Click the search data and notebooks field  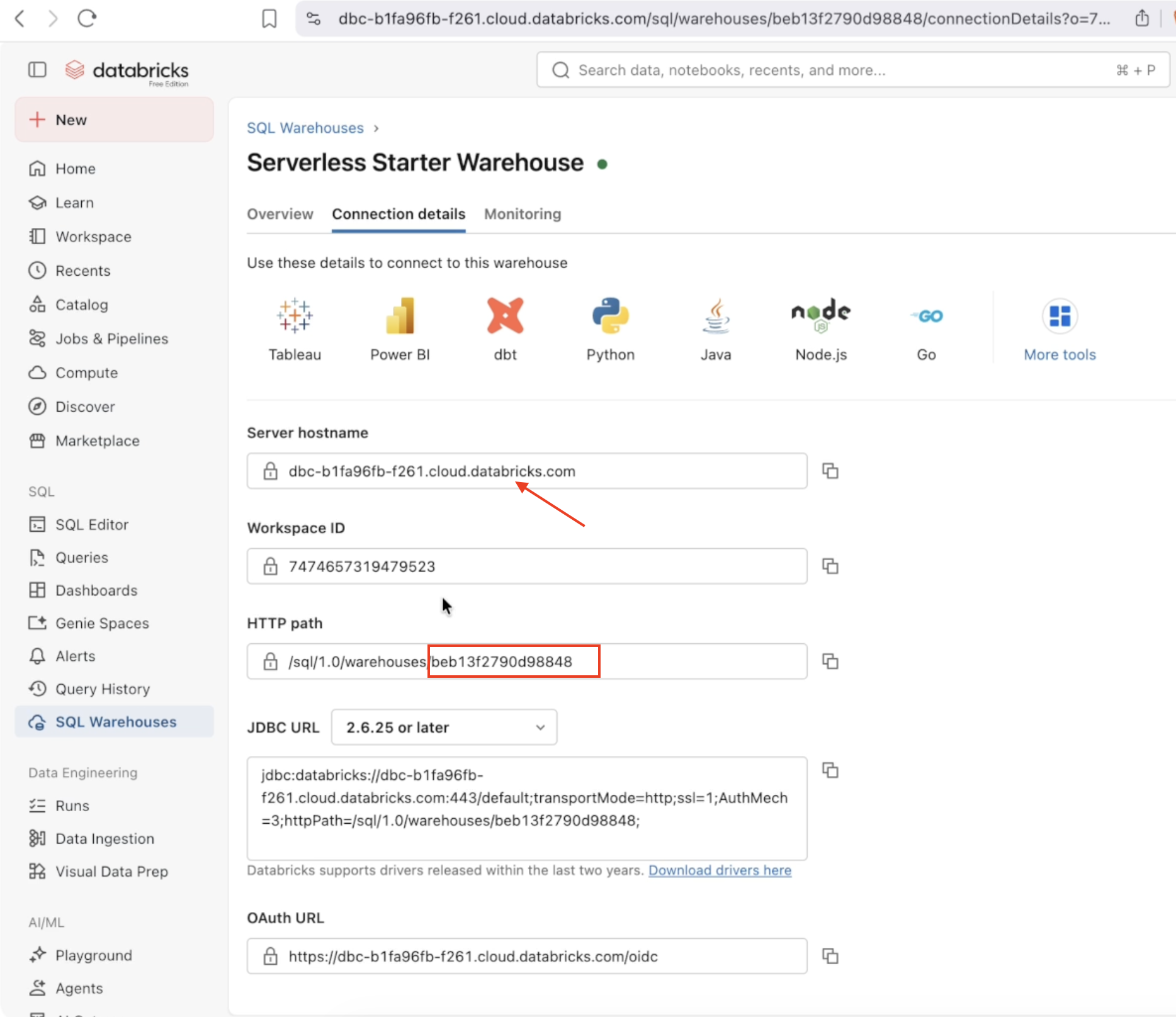click(x=853, y=70)
